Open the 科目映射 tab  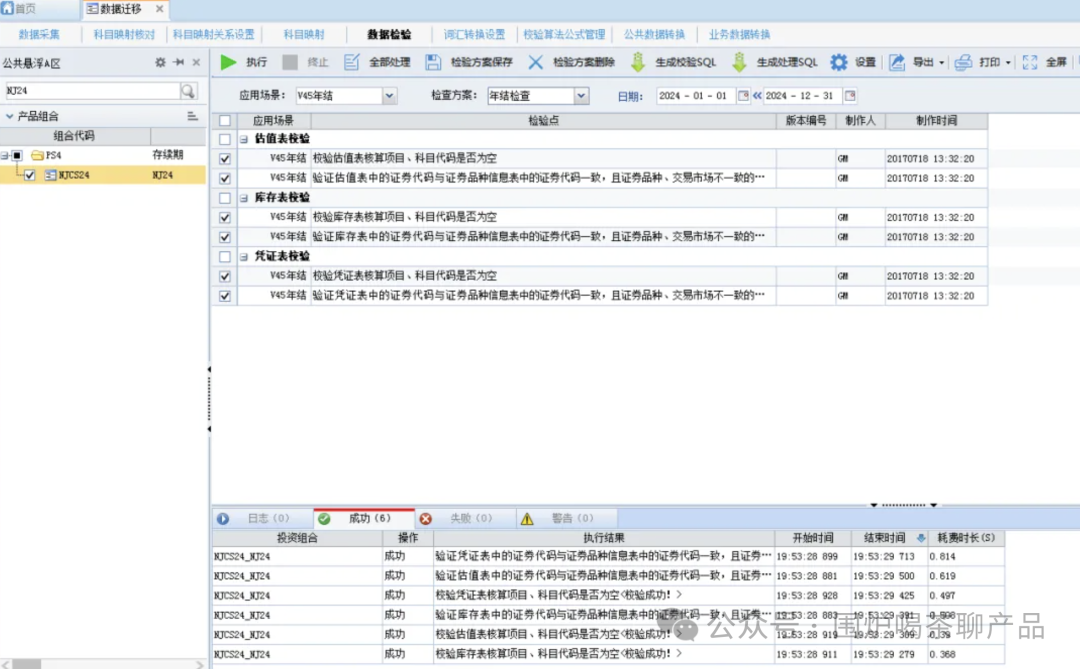(304, 34)
